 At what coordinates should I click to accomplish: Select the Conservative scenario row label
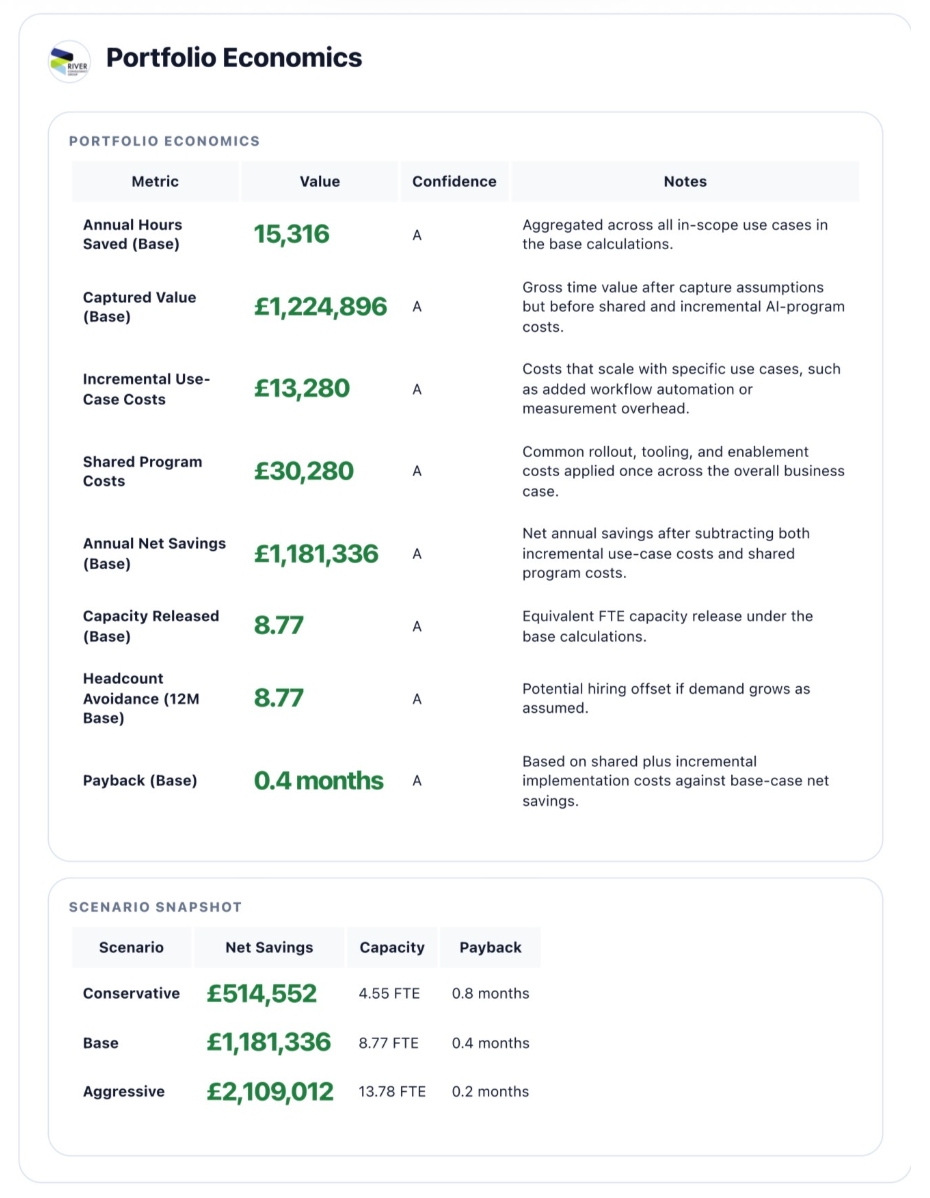[x=131, y=993]
